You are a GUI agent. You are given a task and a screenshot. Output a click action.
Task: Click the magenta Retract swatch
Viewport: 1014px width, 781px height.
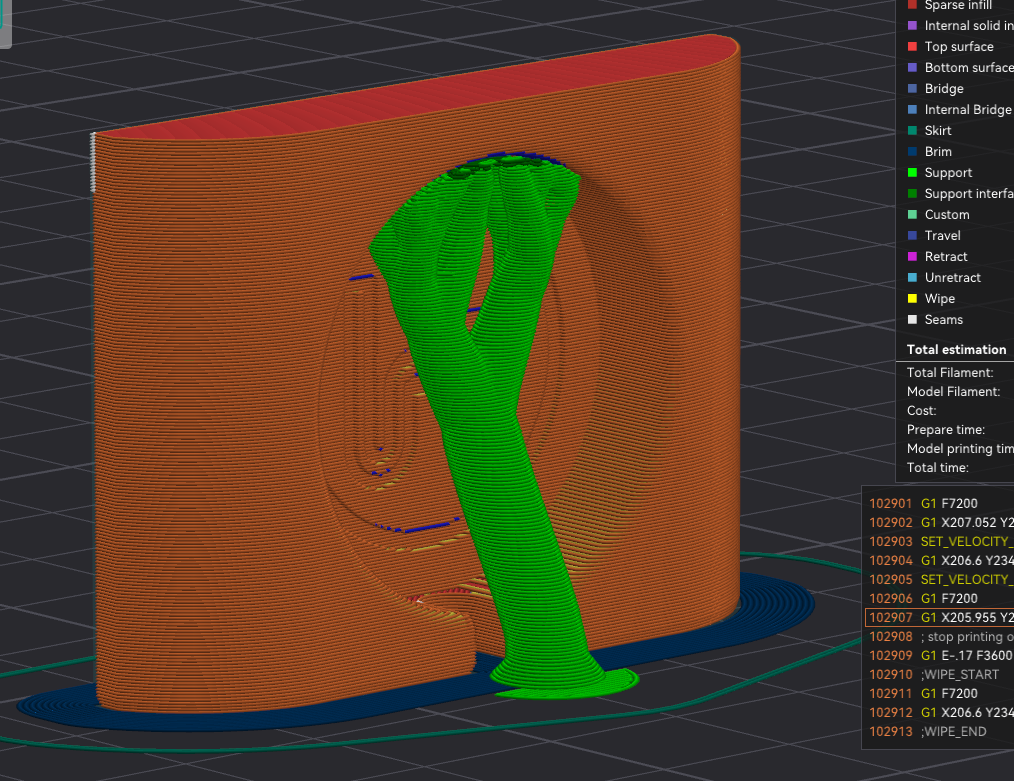coord(911,257)
